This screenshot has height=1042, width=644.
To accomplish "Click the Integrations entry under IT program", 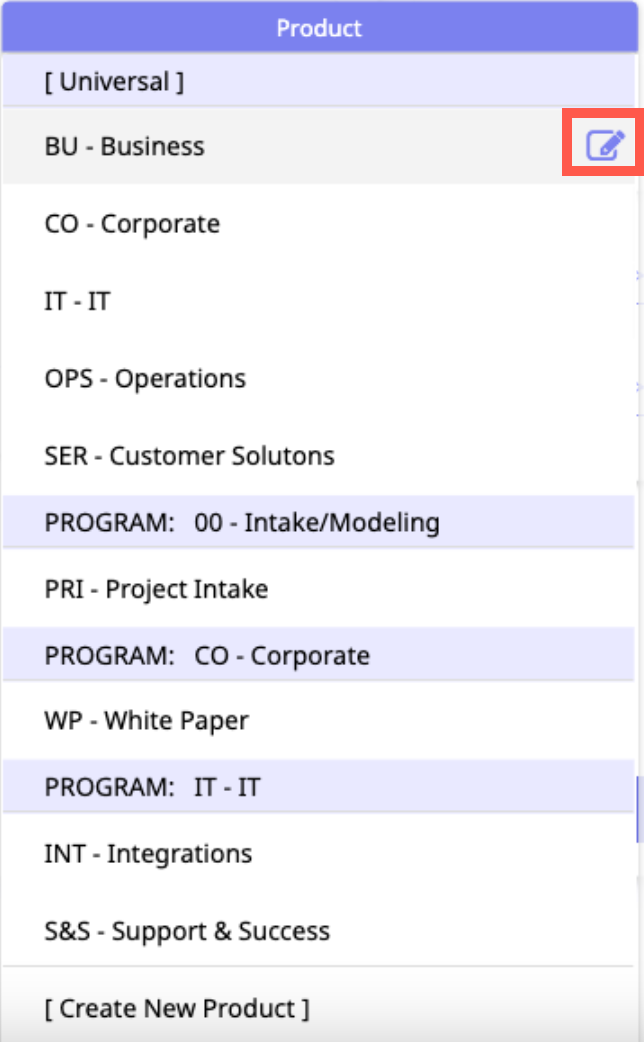I will click(x=148, y=854).
